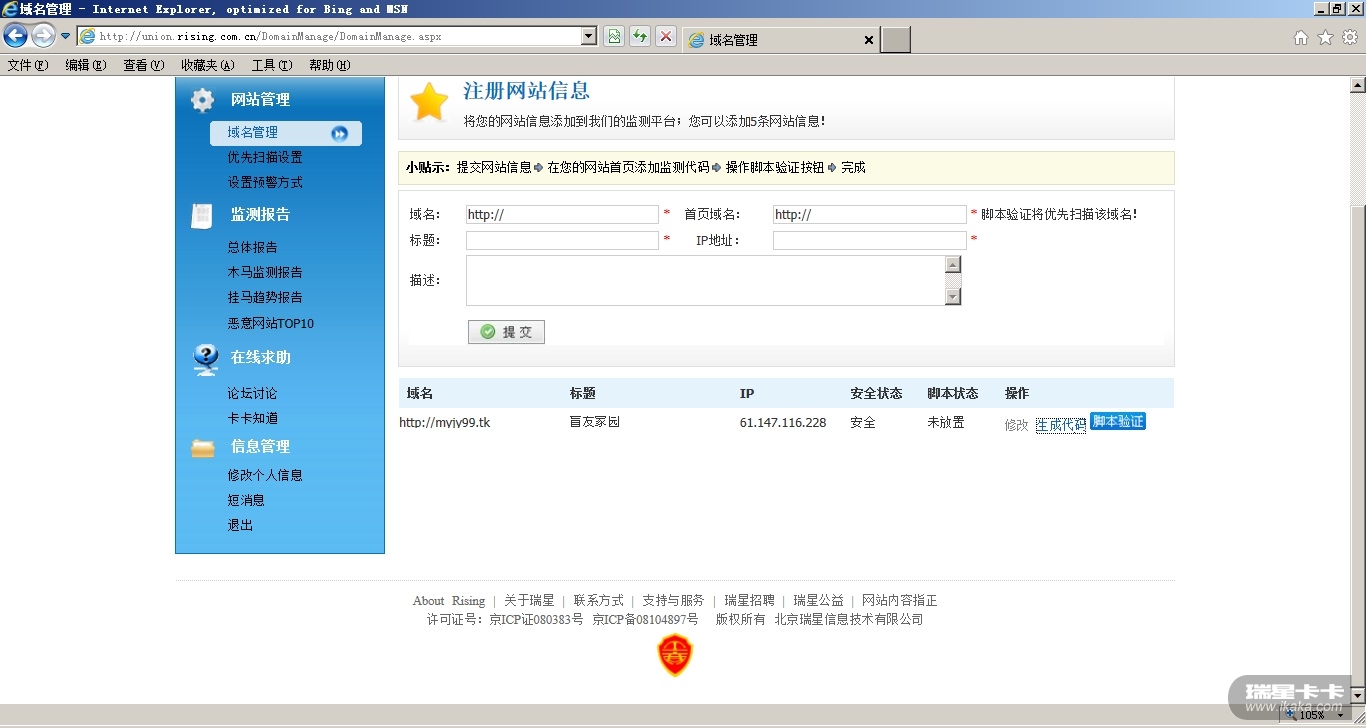Click the http://myjy99.tk domain cell

click(x=445, y=422)
